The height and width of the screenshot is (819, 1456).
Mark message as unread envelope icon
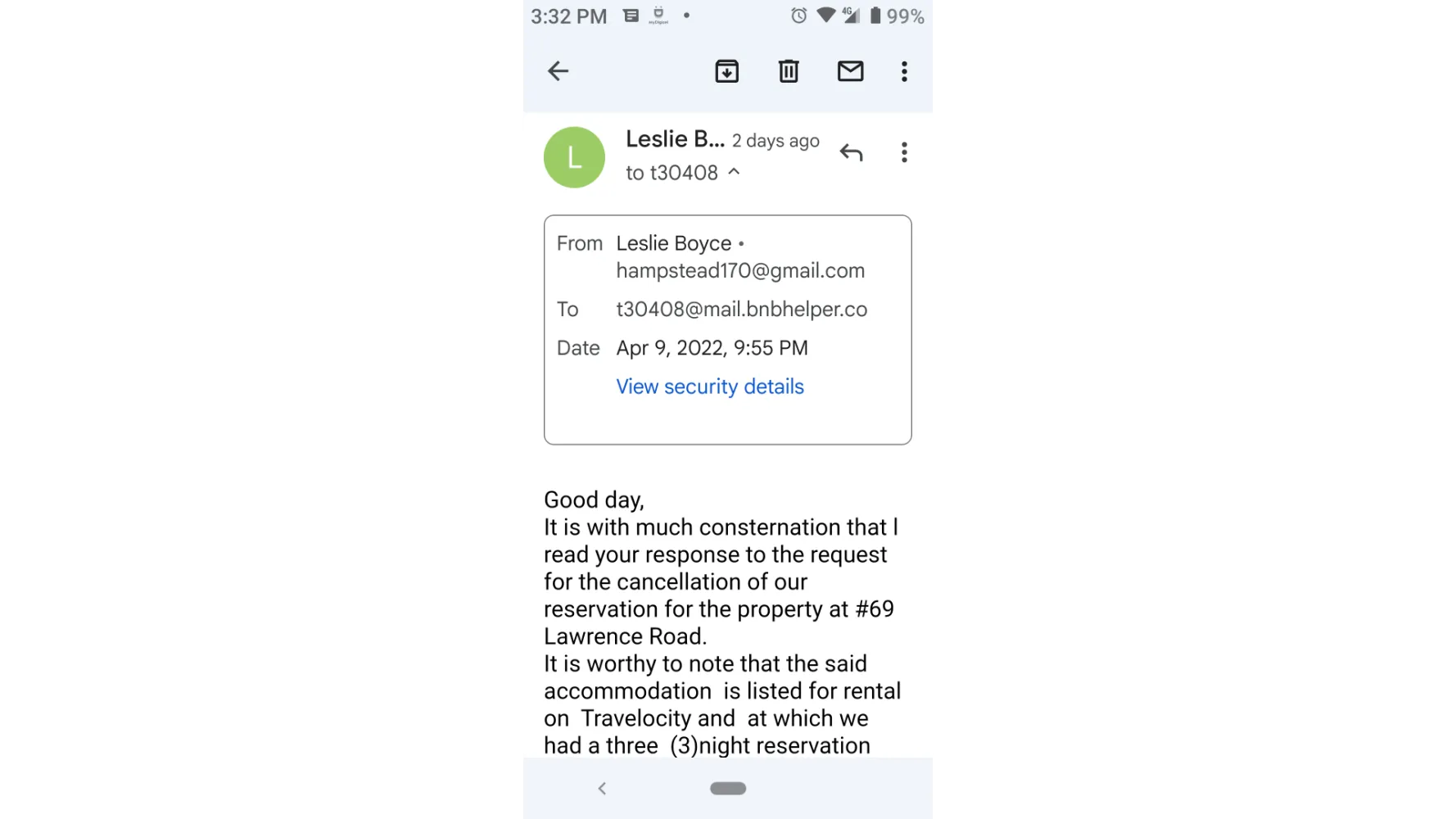click(x=850, y=71)
